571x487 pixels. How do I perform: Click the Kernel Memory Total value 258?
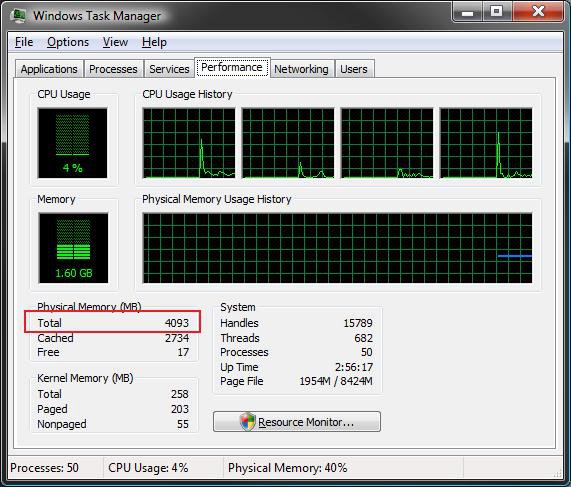(x=180, y=394)
